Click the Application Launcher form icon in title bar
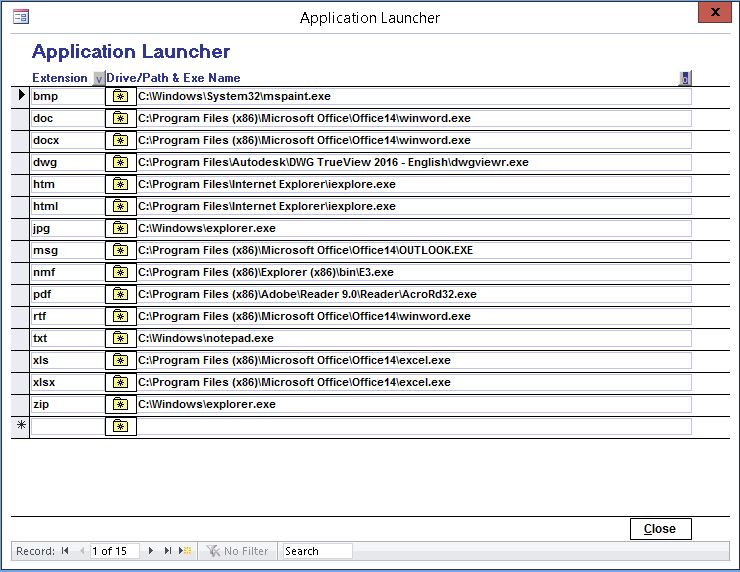Screen dimensions: 740x572 (x=20, y=17)
